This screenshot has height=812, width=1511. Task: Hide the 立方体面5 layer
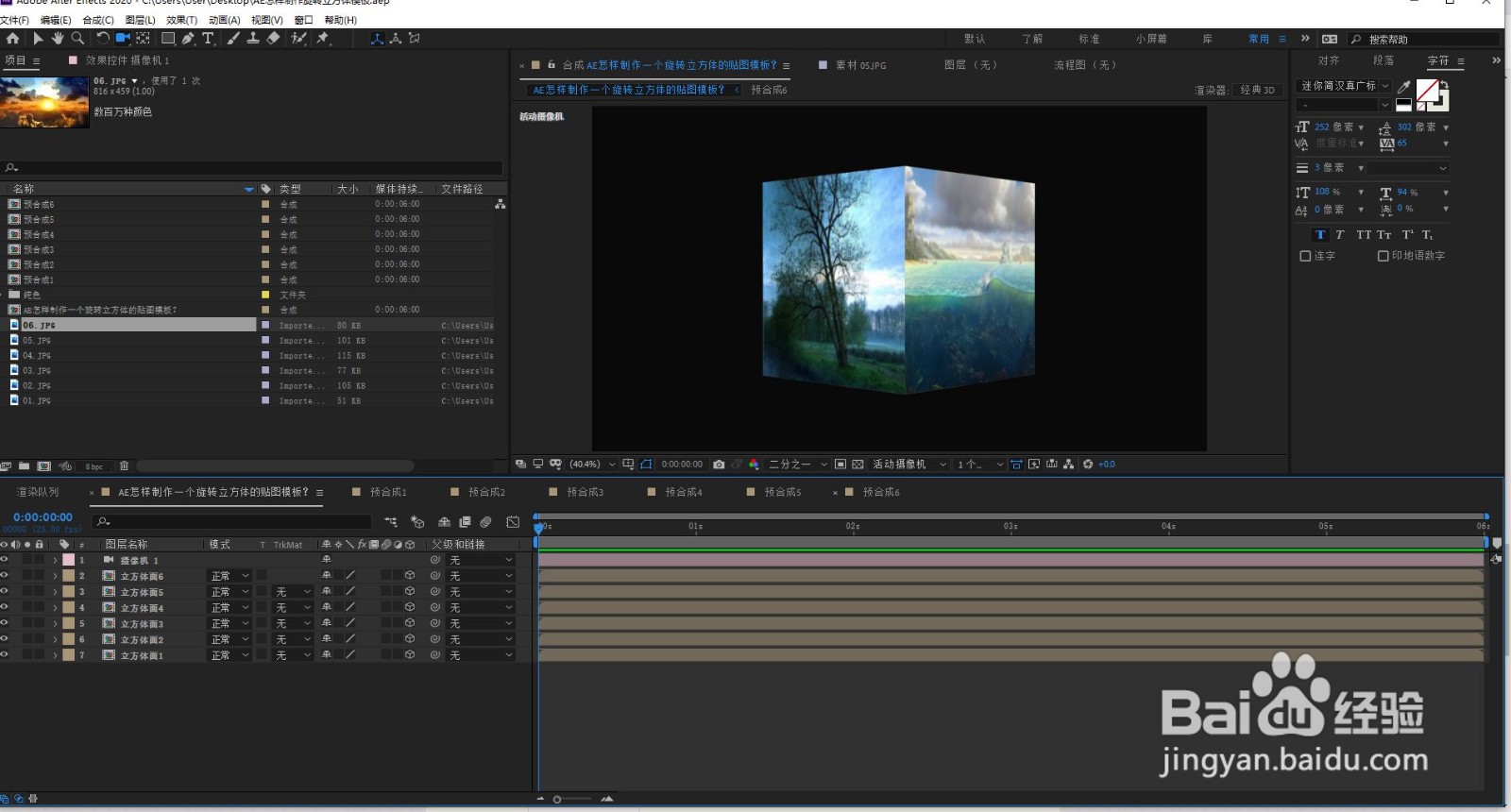4,592
